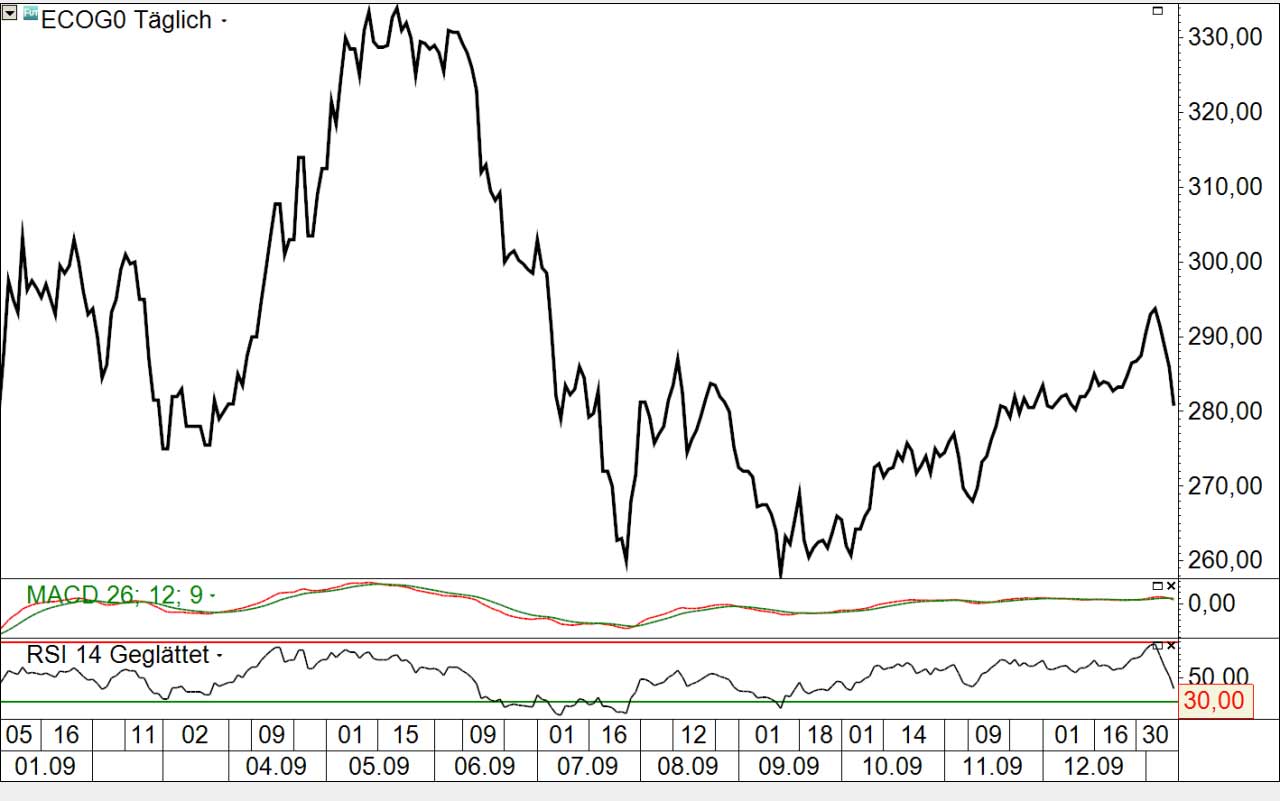Close the RSI indicator pane
This screenshot has width=1280, height=801.
1172,645
